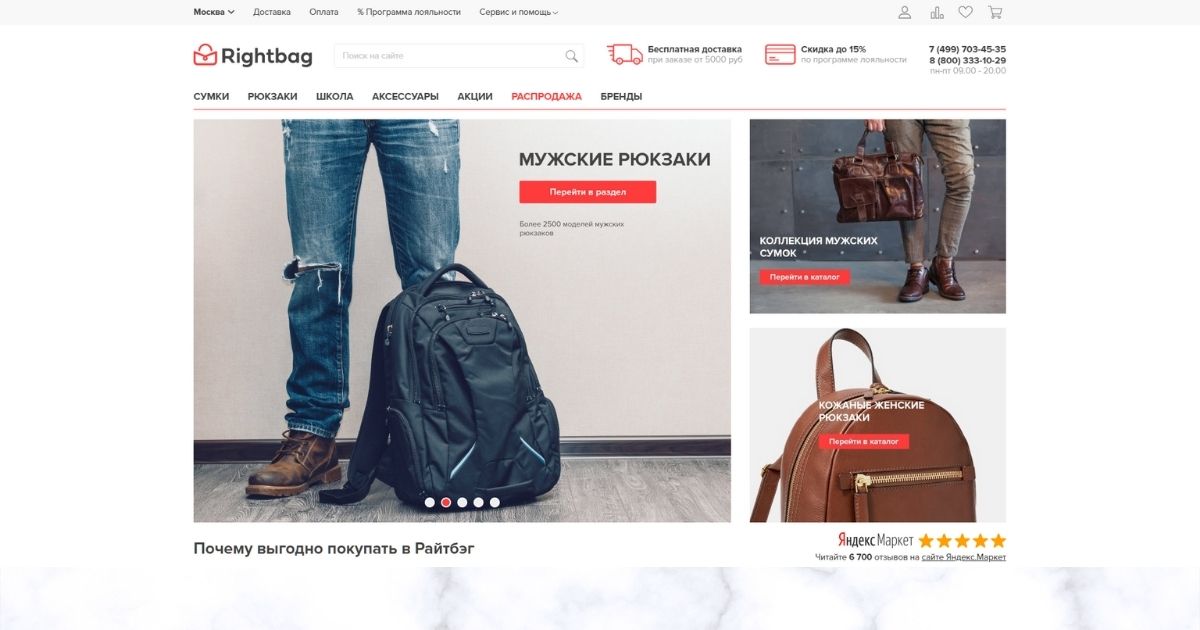Screen dimensions: 1200x630
Task: Select the third carousel slide dot
Action: [x=462, y=502]
